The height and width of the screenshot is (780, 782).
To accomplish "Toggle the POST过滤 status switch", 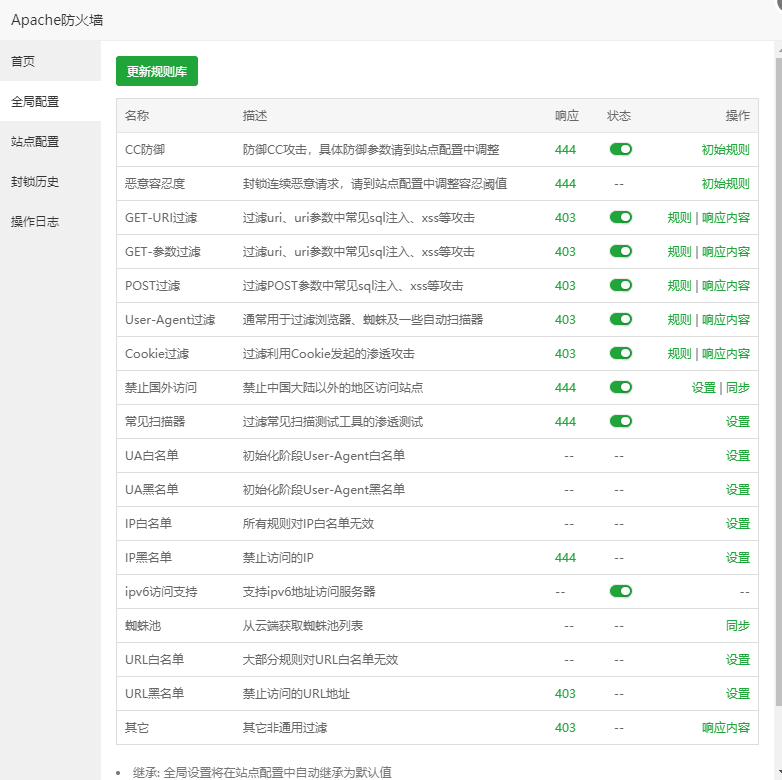I will [x=620, y=285].
